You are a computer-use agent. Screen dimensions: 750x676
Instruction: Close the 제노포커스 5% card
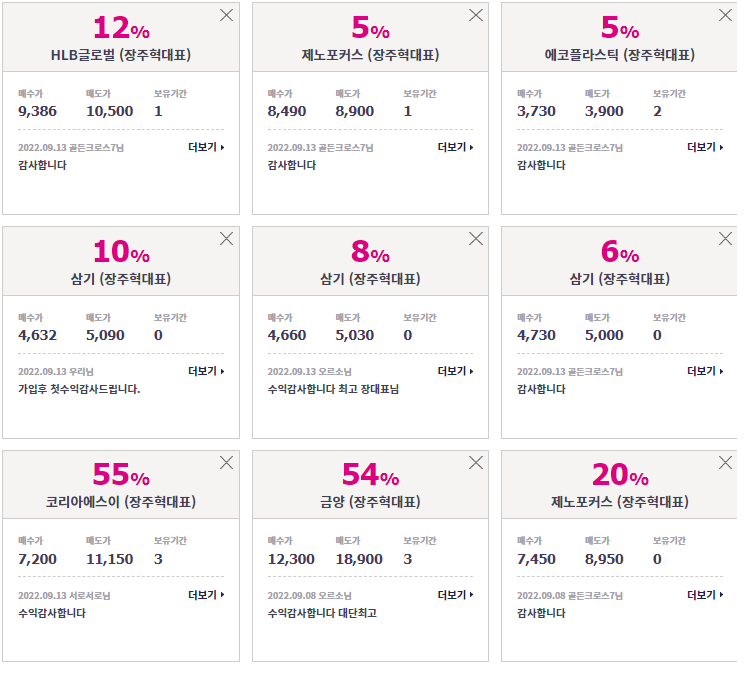coord(475,15)
